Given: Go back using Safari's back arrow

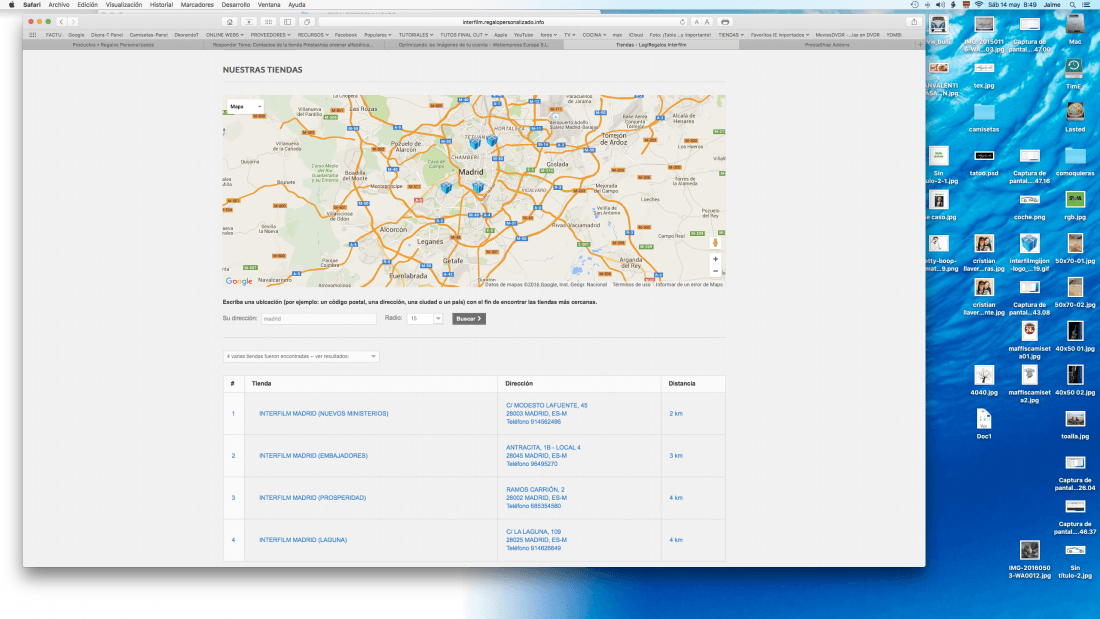Looking at the screenshot, I should tap(61, 22).
